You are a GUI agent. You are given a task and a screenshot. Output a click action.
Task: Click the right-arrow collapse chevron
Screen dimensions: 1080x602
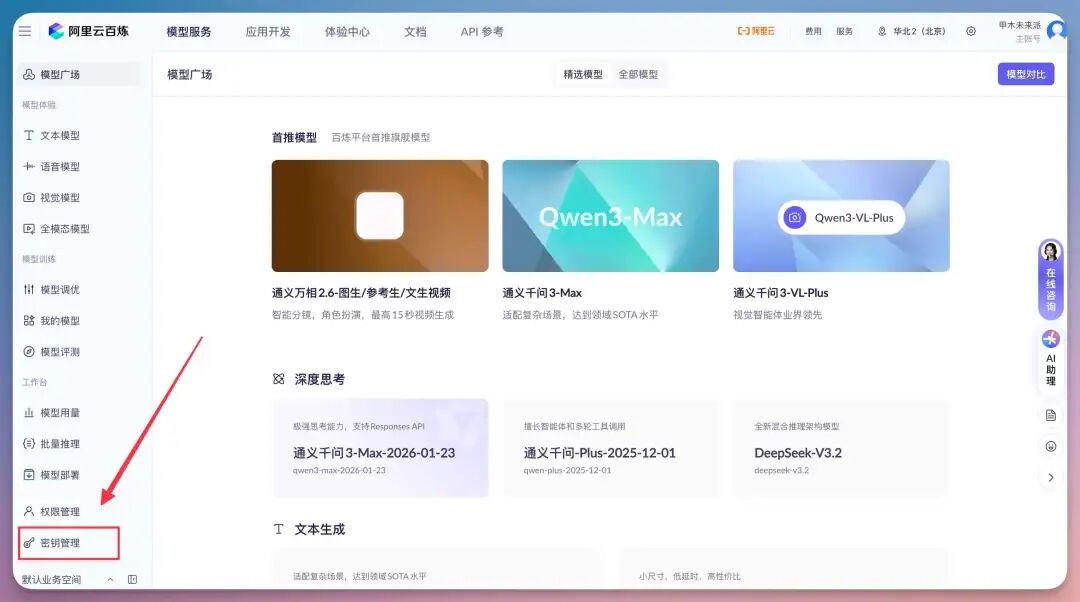[1050, 477]
